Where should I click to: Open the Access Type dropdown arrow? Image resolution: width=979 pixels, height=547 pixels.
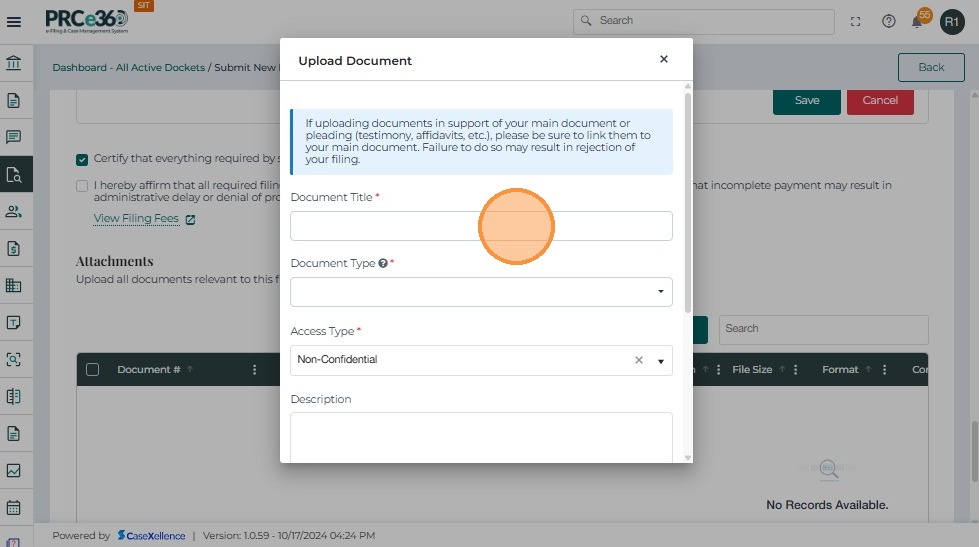click(x=660, y=360)
